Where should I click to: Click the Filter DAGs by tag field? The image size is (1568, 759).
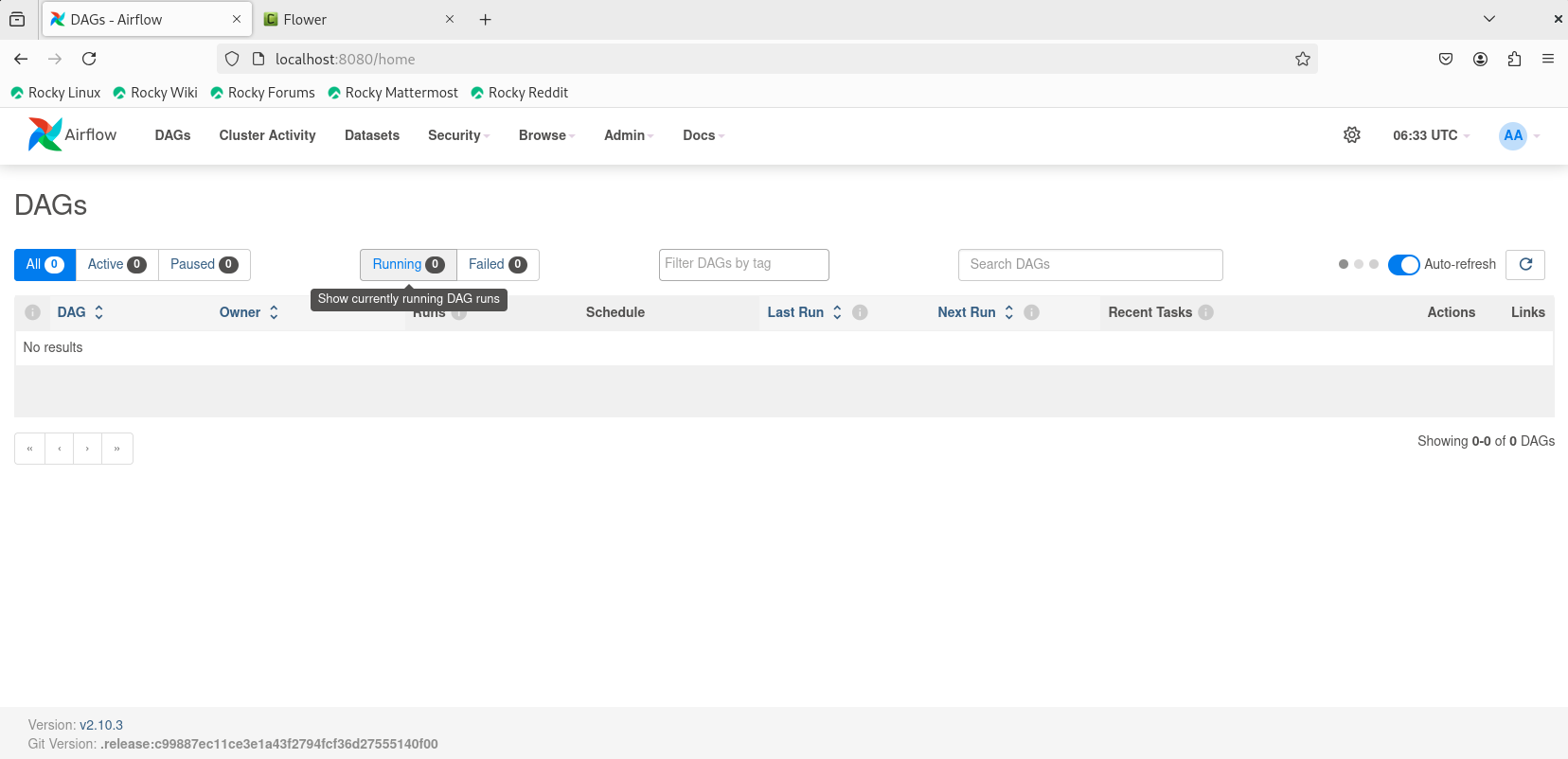[x=744, y=265]
